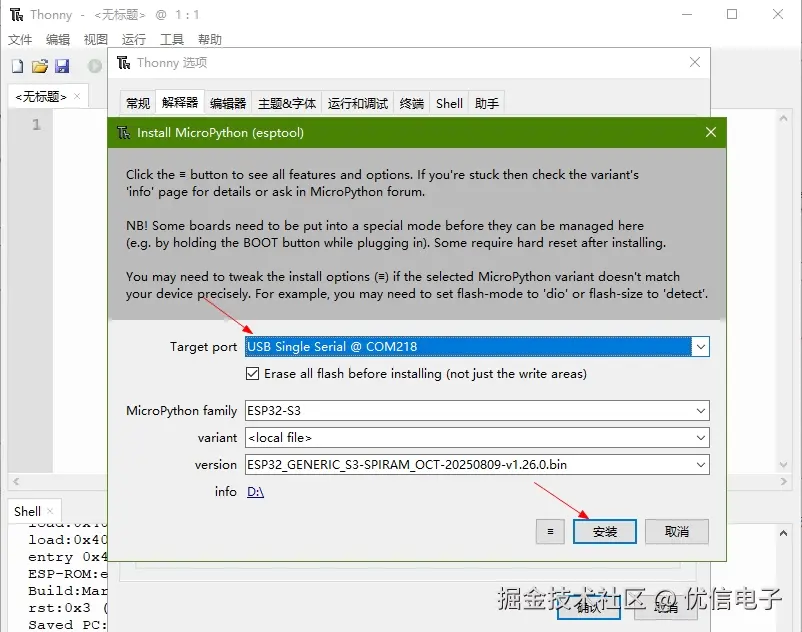Open the 帮助 menu

pos(210,39)
